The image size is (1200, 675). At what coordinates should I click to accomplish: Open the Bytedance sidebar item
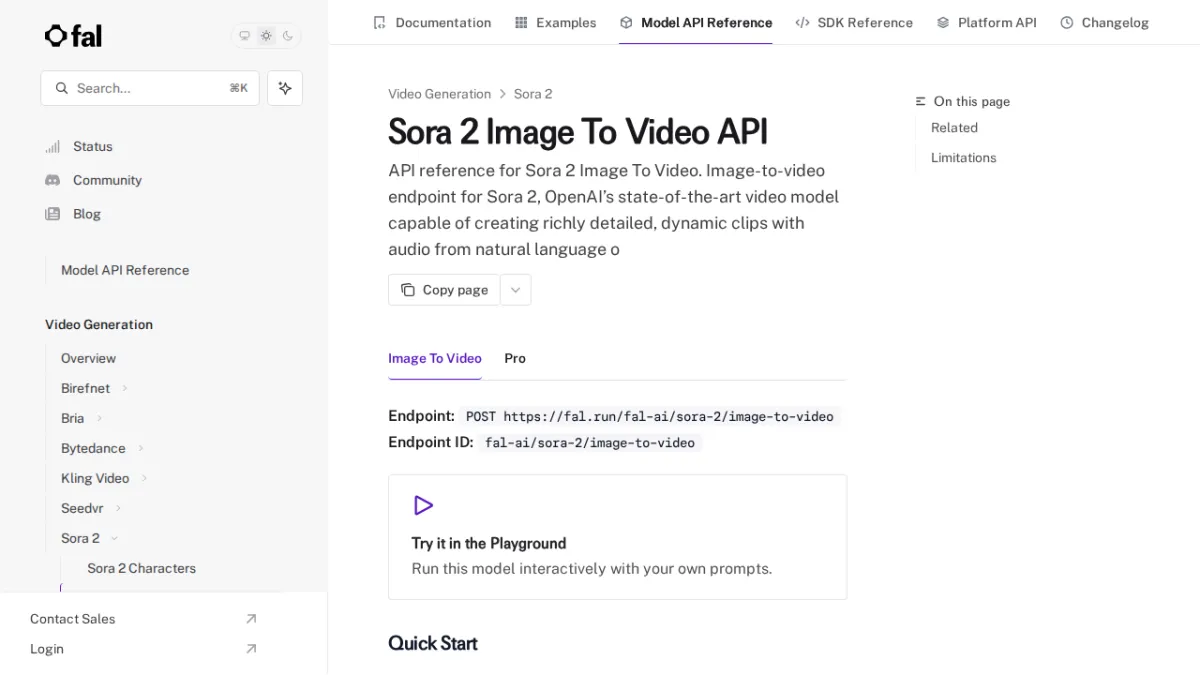pyautogui.click(x=93, y=448)
